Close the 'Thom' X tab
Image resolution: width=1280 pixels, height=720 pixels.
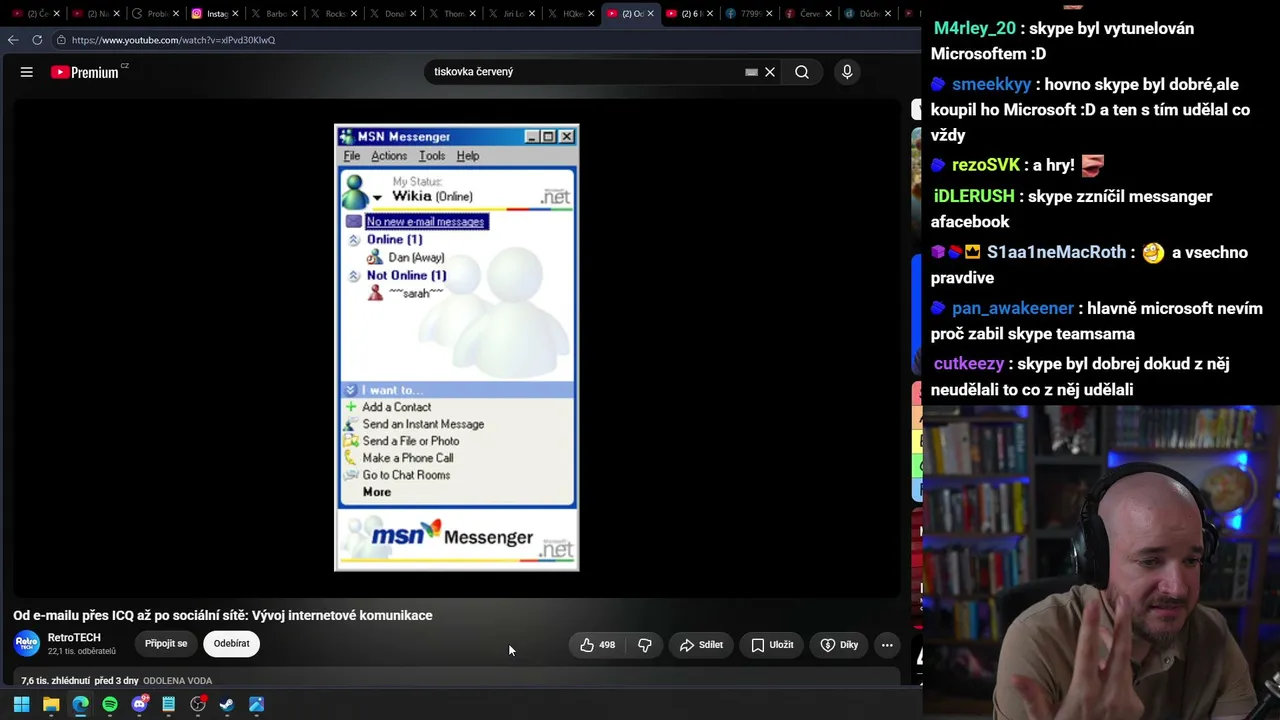coord(472,14)
